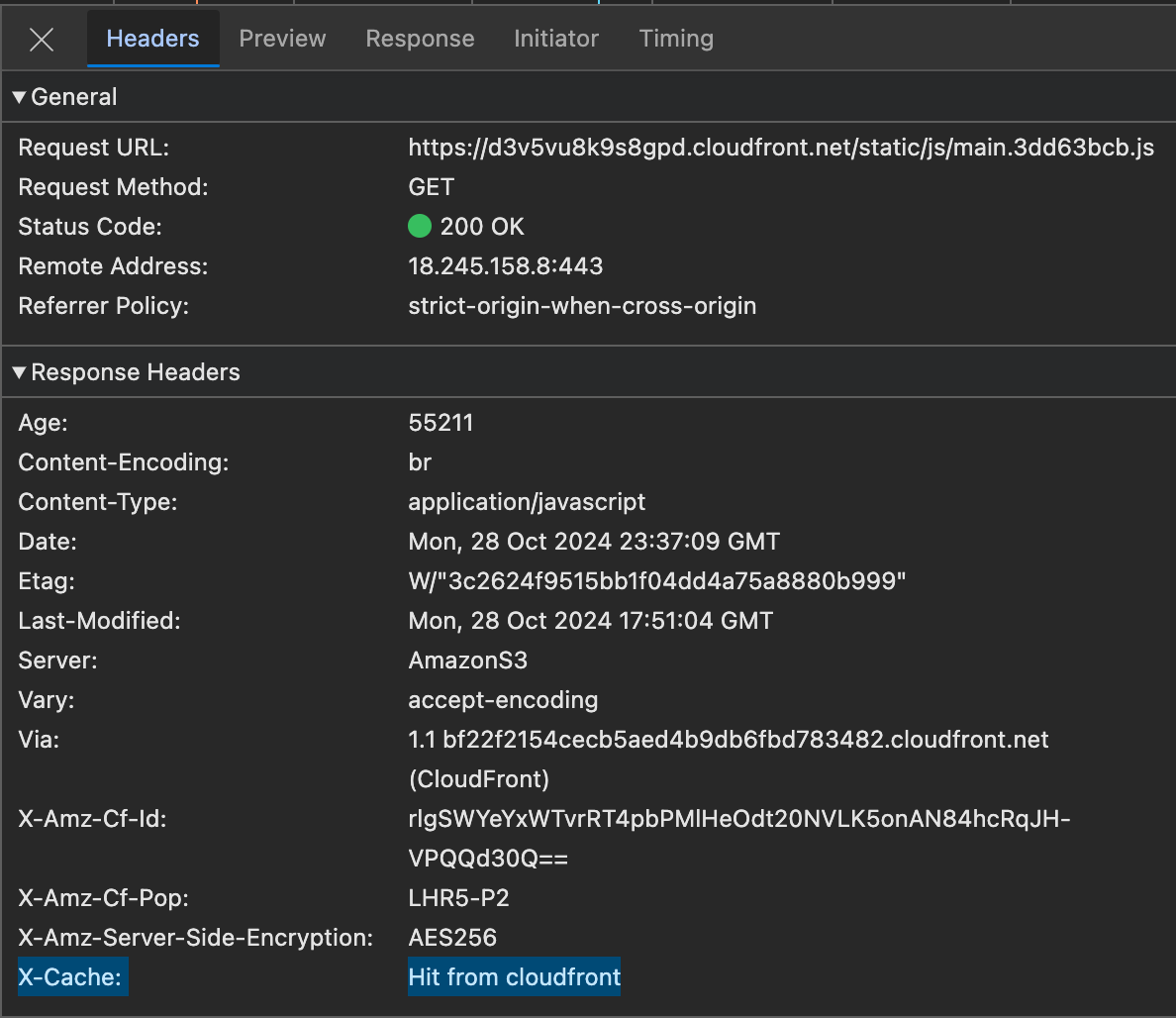Select the highlighted Hit from cloudfront value
This screenshot has height=1018, width=1176.
514,977
